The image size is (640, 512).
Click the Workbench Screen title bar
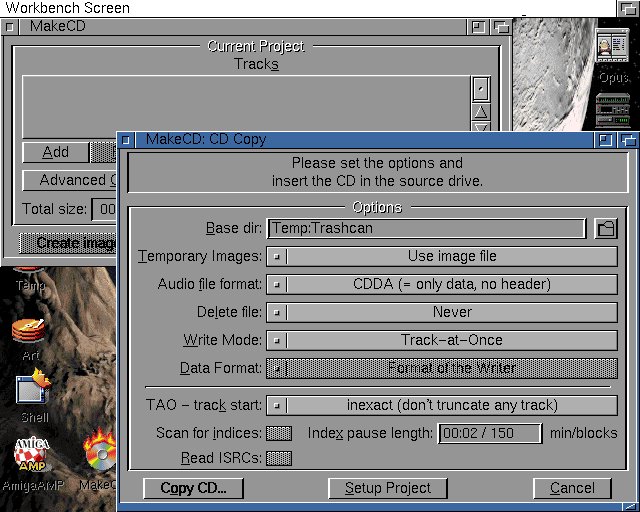308,8
